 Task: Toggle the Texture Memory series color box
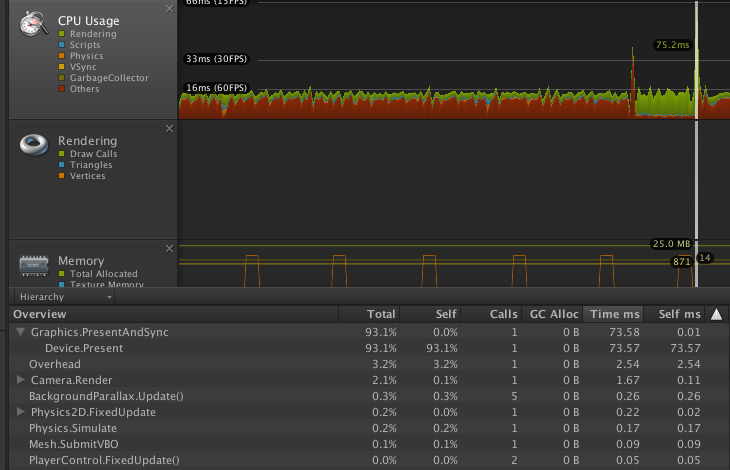61,284
